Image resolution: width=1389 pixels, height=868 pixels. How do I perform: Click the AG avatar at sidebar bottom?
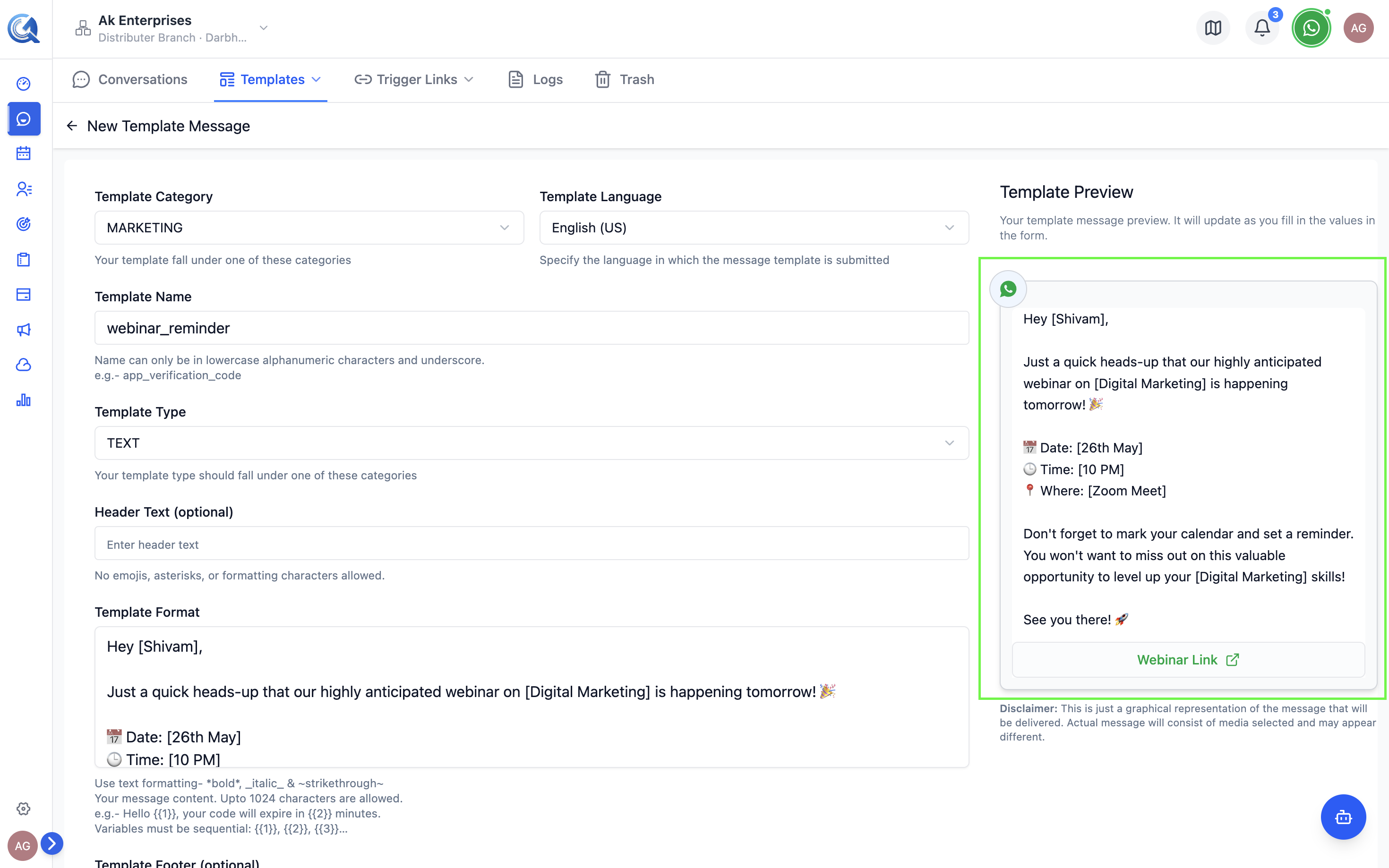(x=22, y=846)
